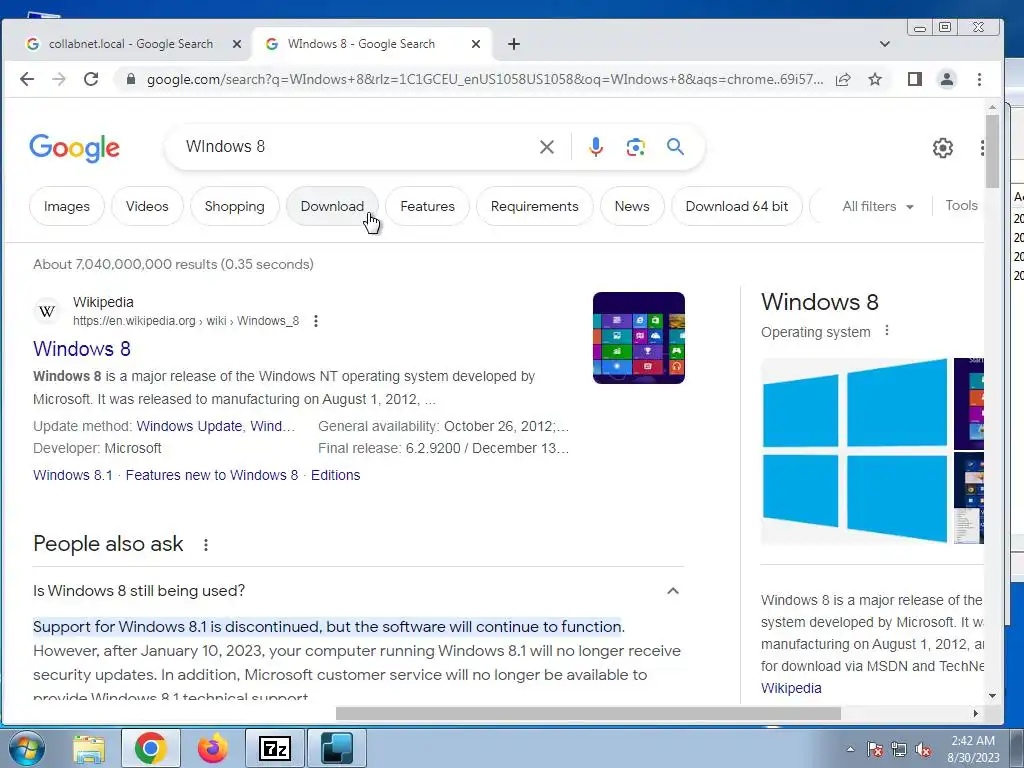Click the Chrome taskbar icon
This screenshot has width=1024, height=768.
click(150, 748)
